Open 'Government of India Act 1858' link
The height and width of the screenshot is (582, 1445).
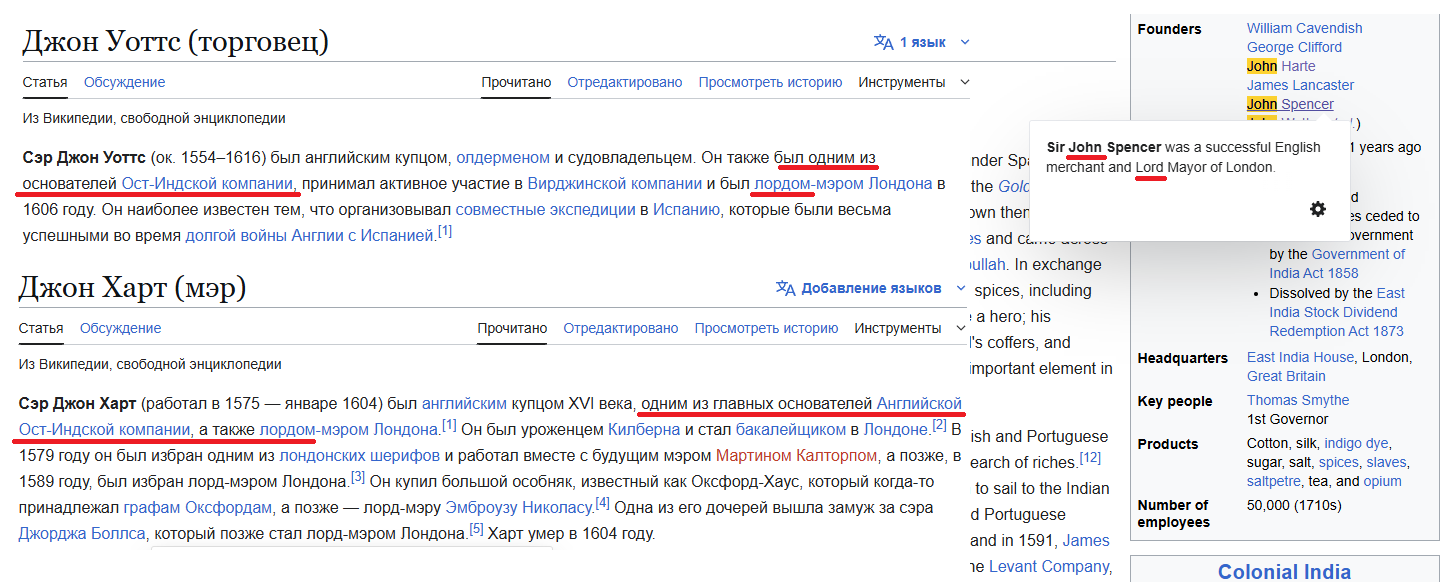[x=1337, y=264]
